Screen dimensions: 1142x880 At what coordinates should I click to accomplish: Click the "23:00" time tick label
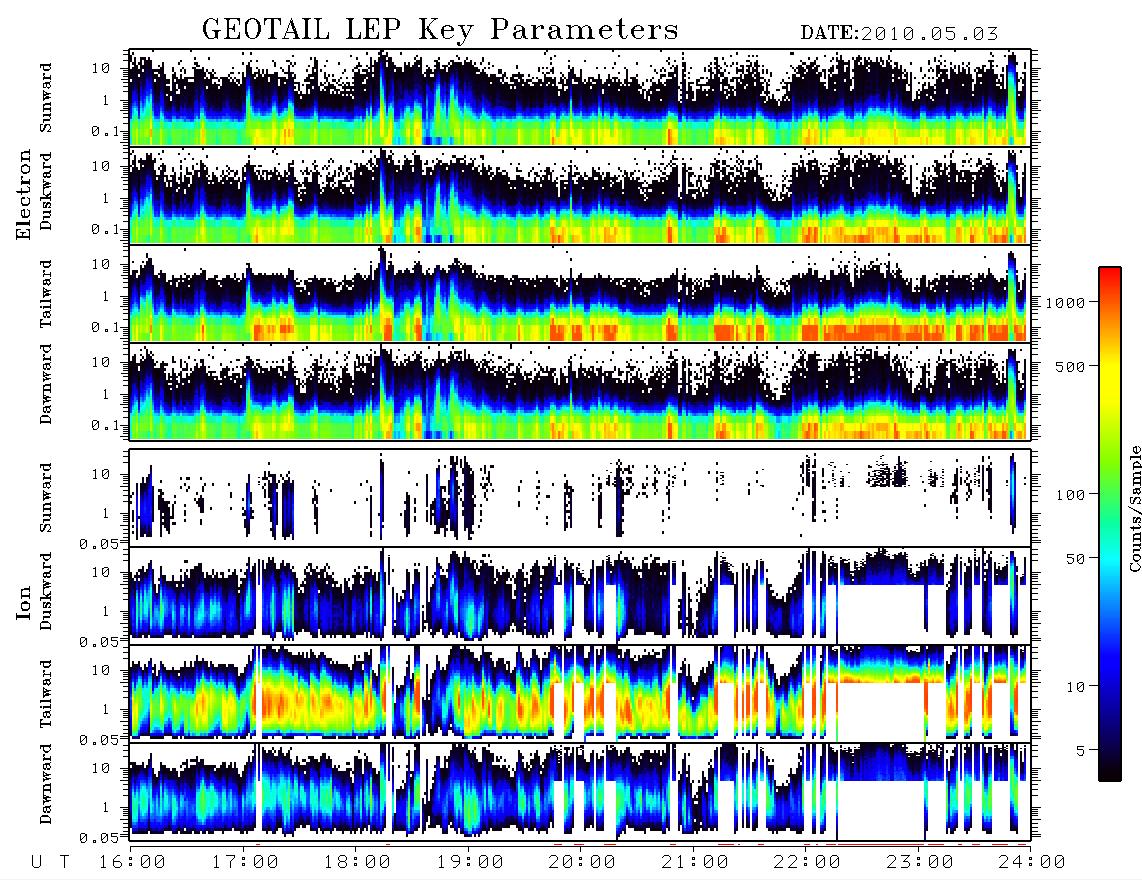921,862
